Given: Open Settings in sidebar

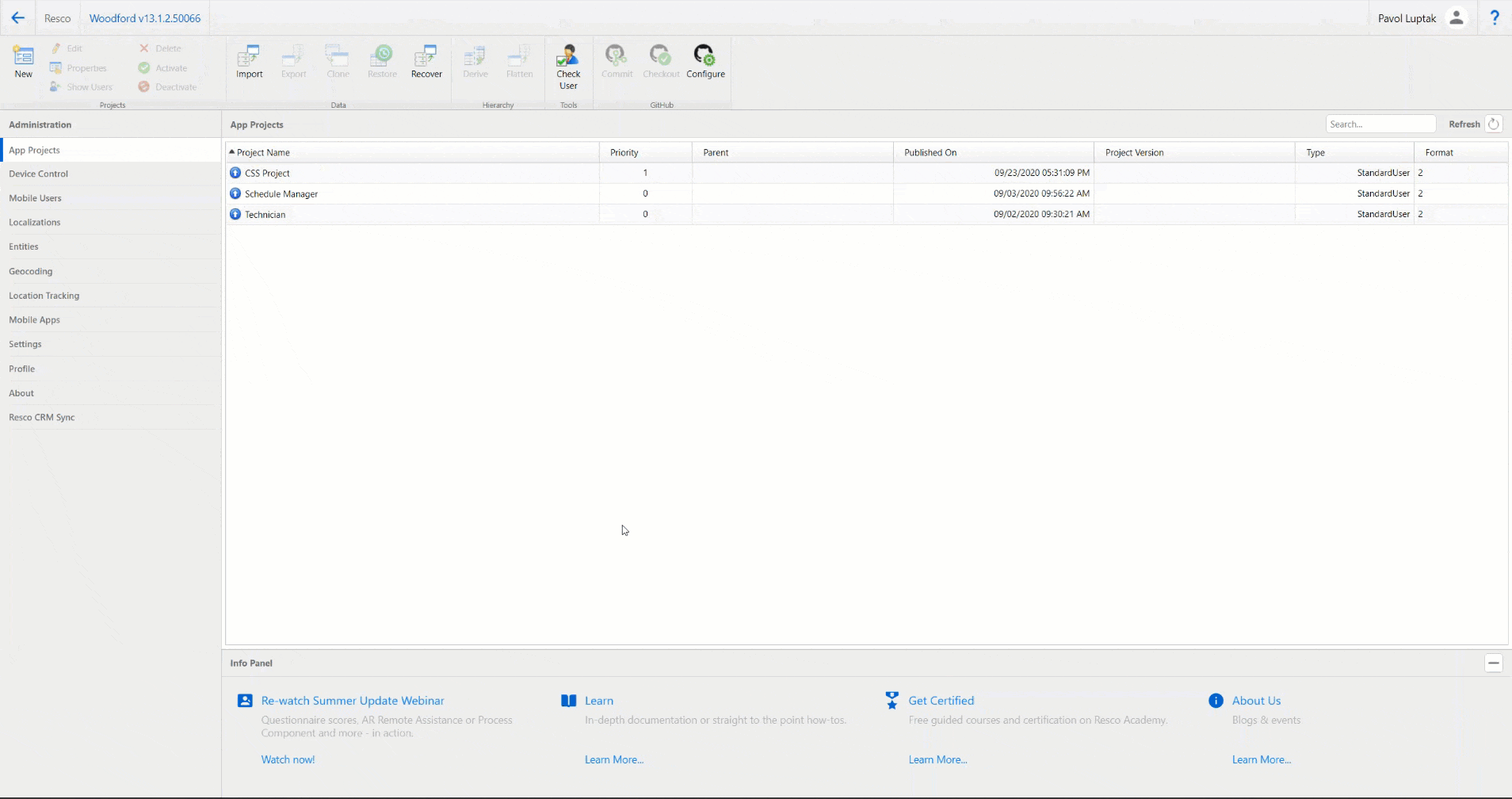Looking at the screenshot, I should 111,344.
